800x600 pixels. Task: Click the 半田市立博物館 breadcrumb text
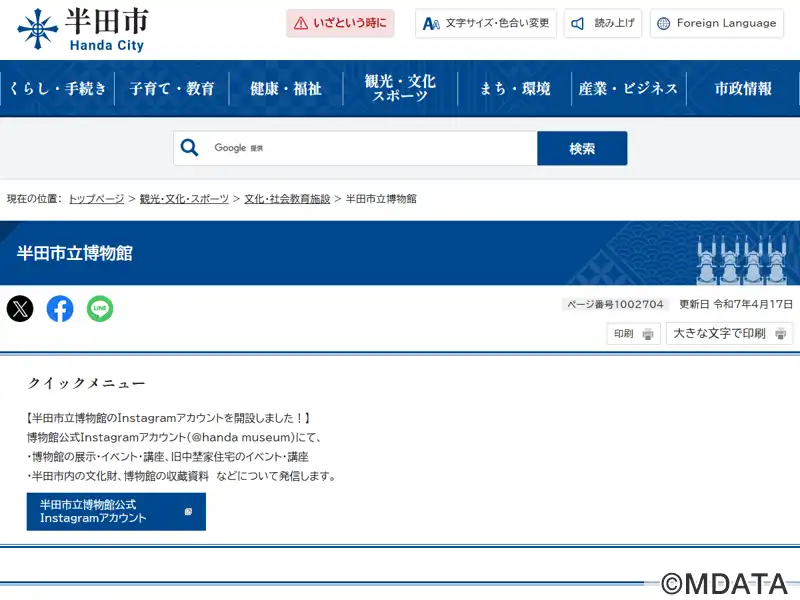381,199
